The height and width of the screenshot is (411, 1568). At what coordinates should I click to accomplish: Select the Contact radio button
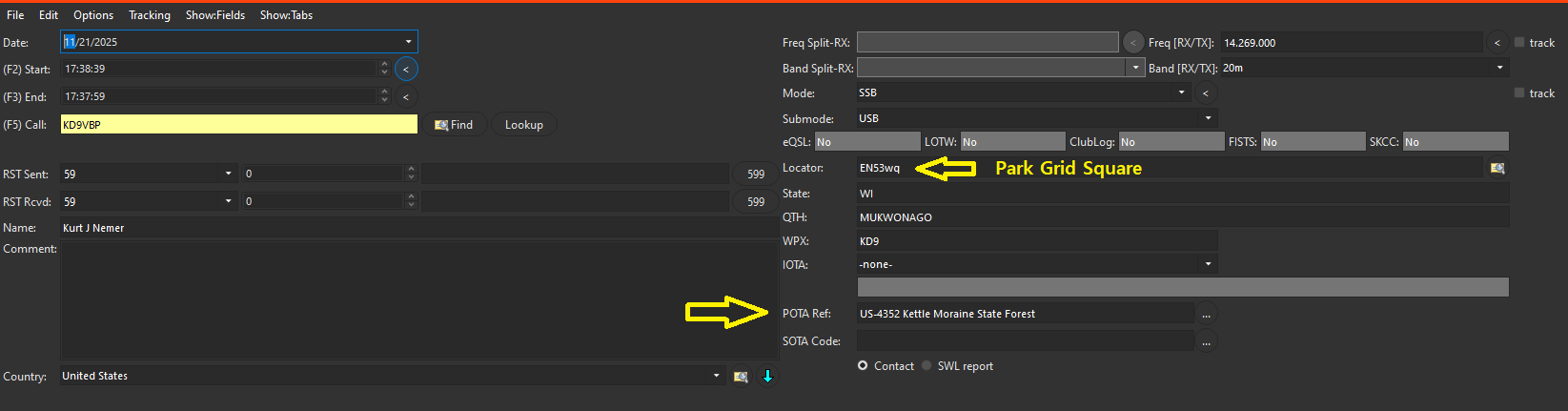[x=863, y=366]
